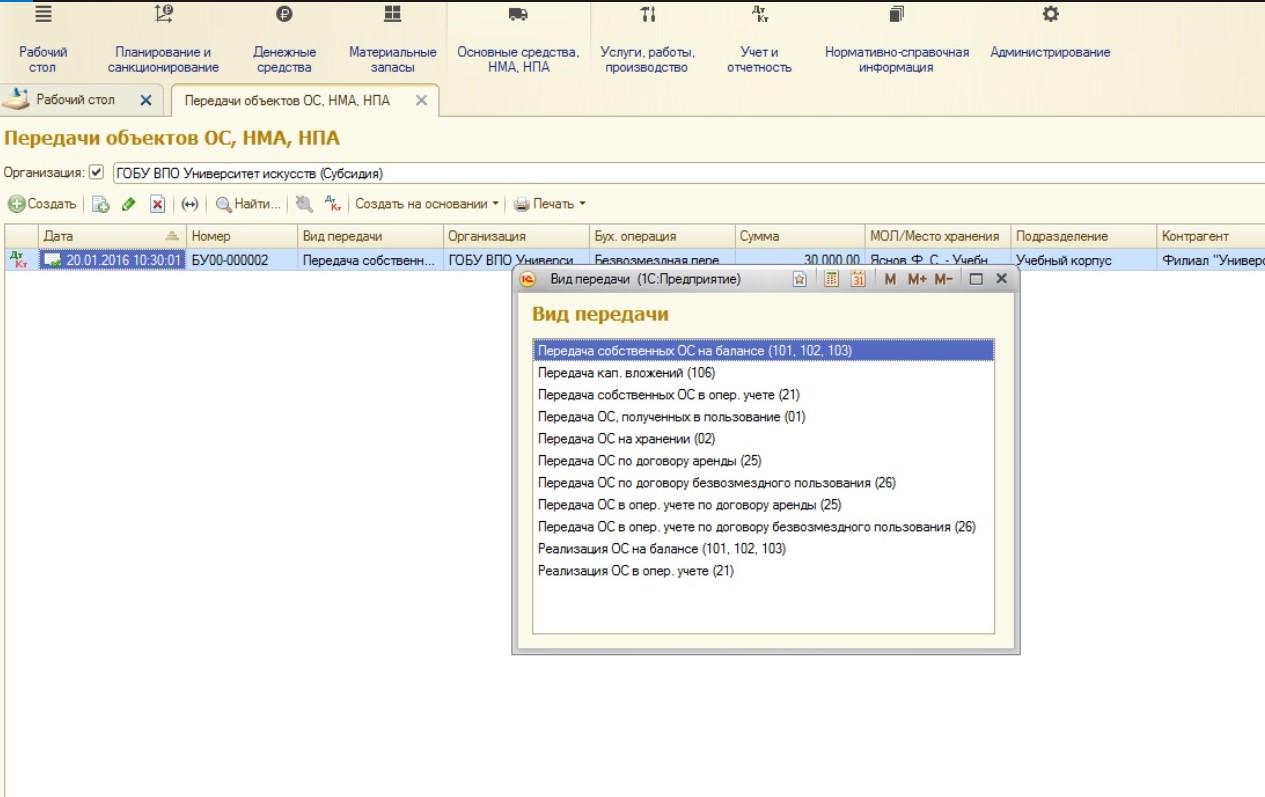The height and width of the screenshot is (797, 1265).
Task: Open Планирование и санкционирование section
Action: [163, 41]
